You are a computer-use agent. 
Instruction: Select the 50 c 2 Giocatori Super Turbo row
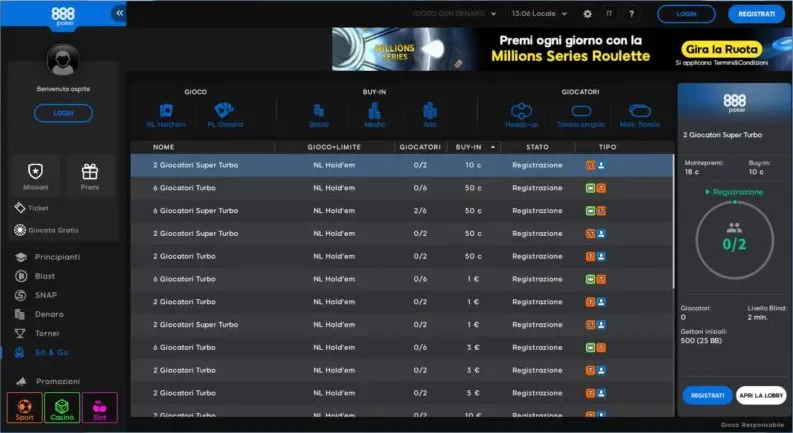point(402,234)
